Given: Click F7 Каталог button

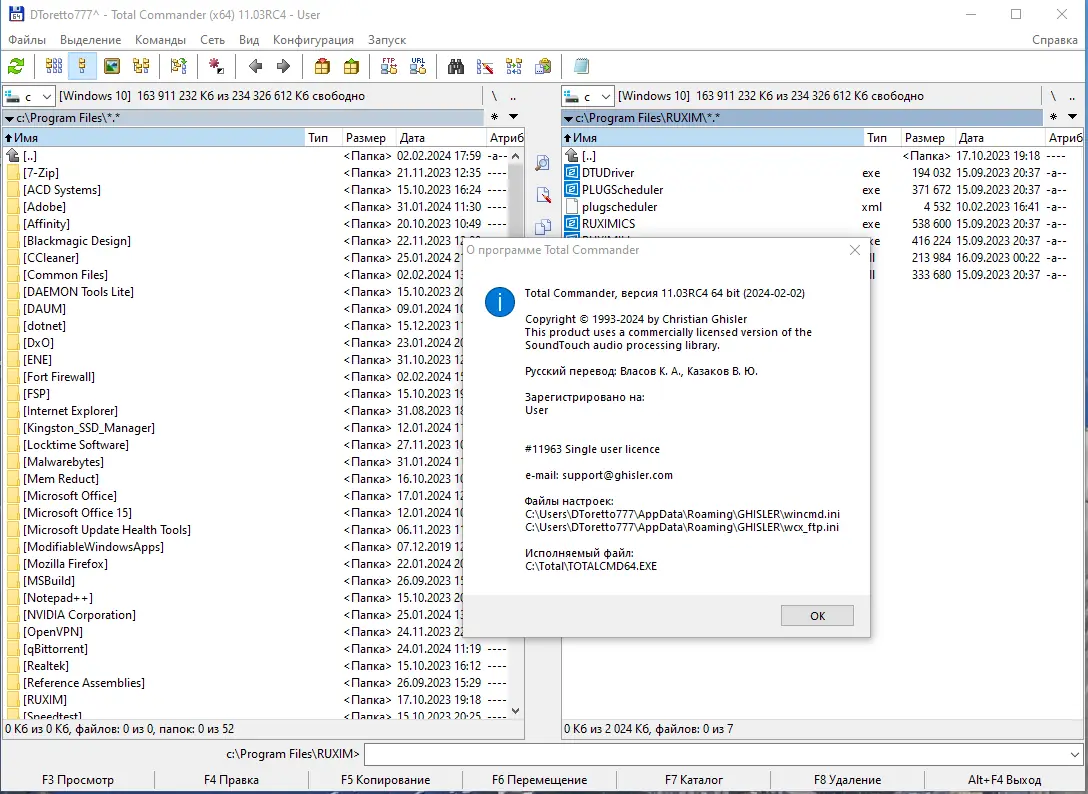Looking at the screenshot, I should pos(694,780).
